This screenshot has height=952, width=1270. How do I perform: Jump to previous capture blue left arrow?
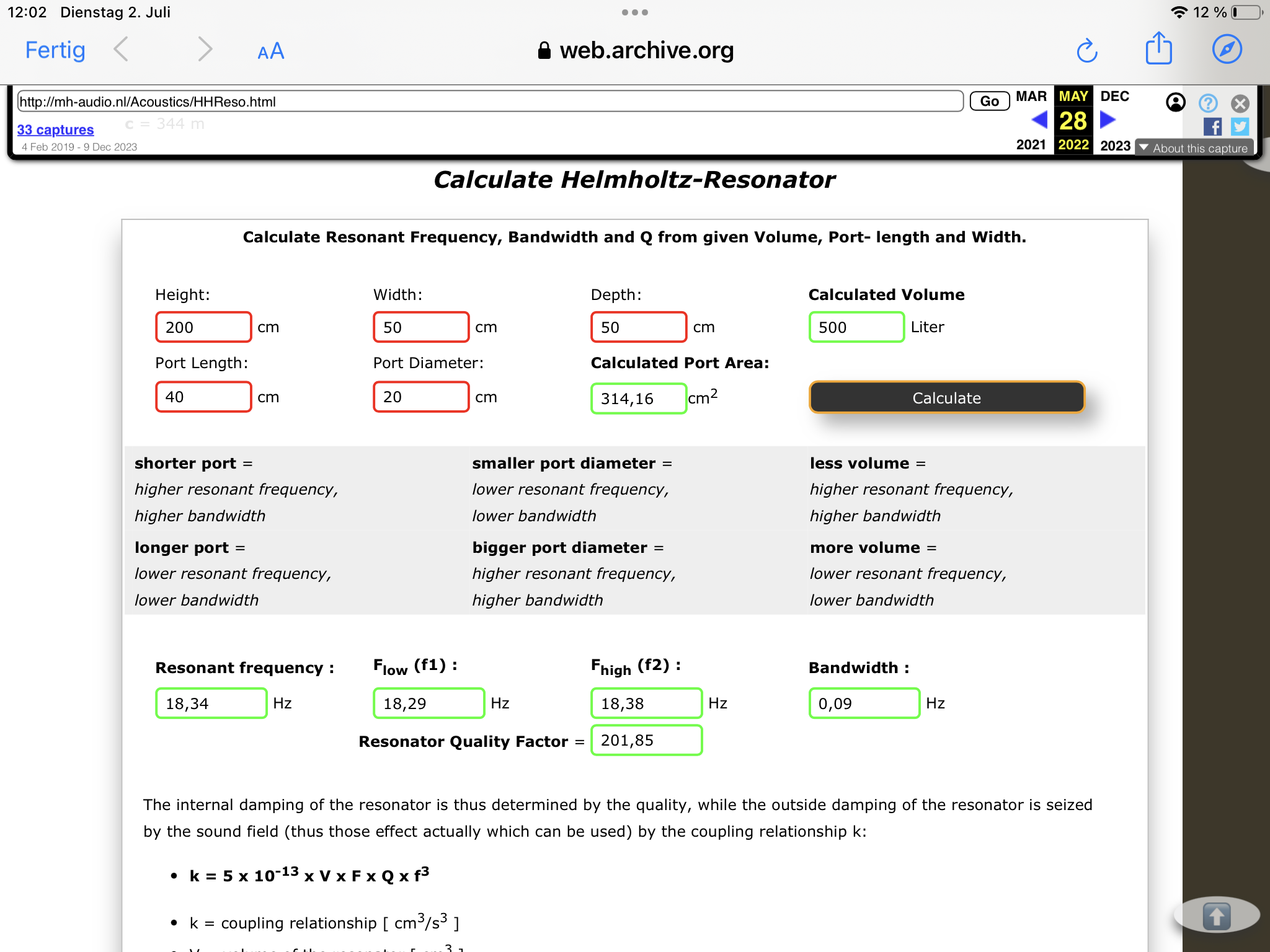click(1039, 119)
